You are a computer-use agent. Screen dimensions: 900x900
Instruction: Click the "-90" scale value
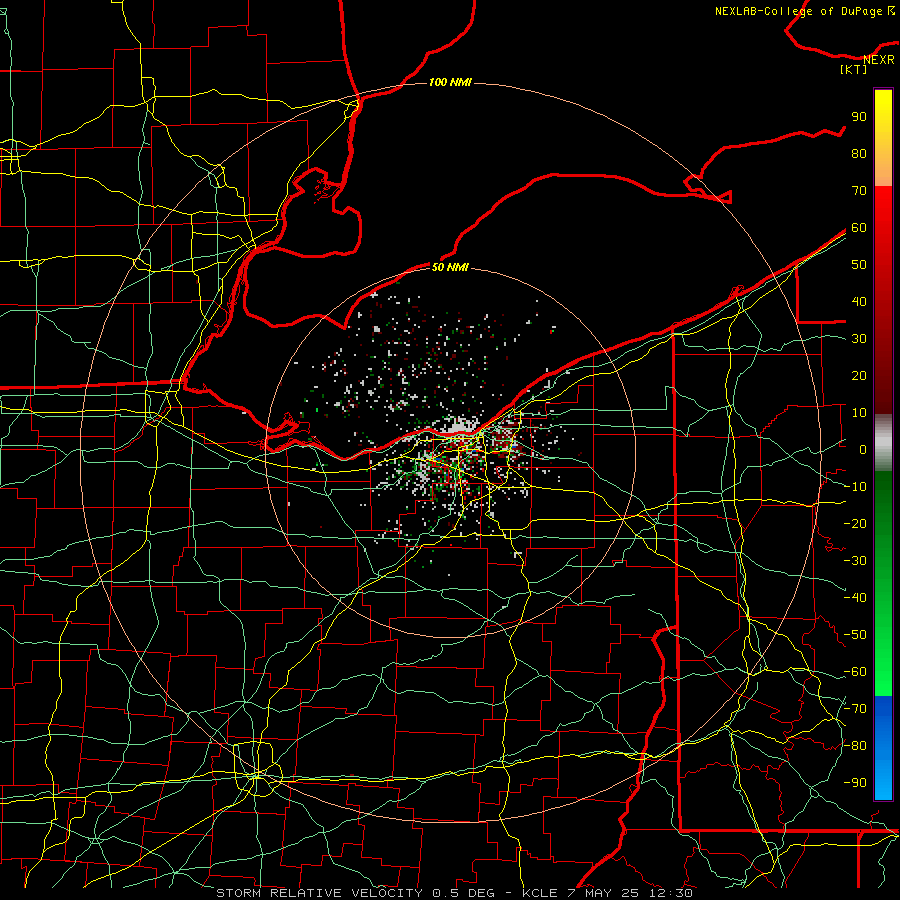[x=855, y=783]
